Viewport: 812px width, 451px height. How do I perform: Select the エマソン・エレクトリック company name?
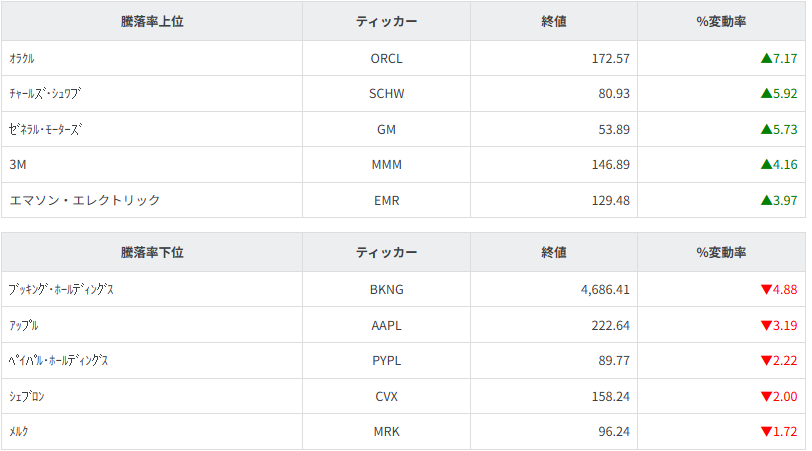point(84,201)
